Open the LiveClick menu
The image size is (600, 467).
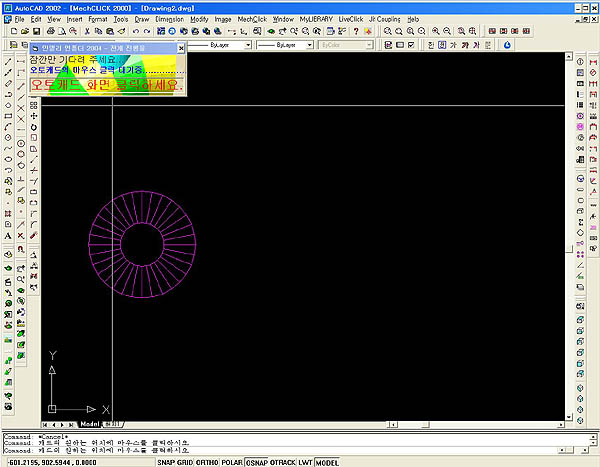(x=351, y=19)
